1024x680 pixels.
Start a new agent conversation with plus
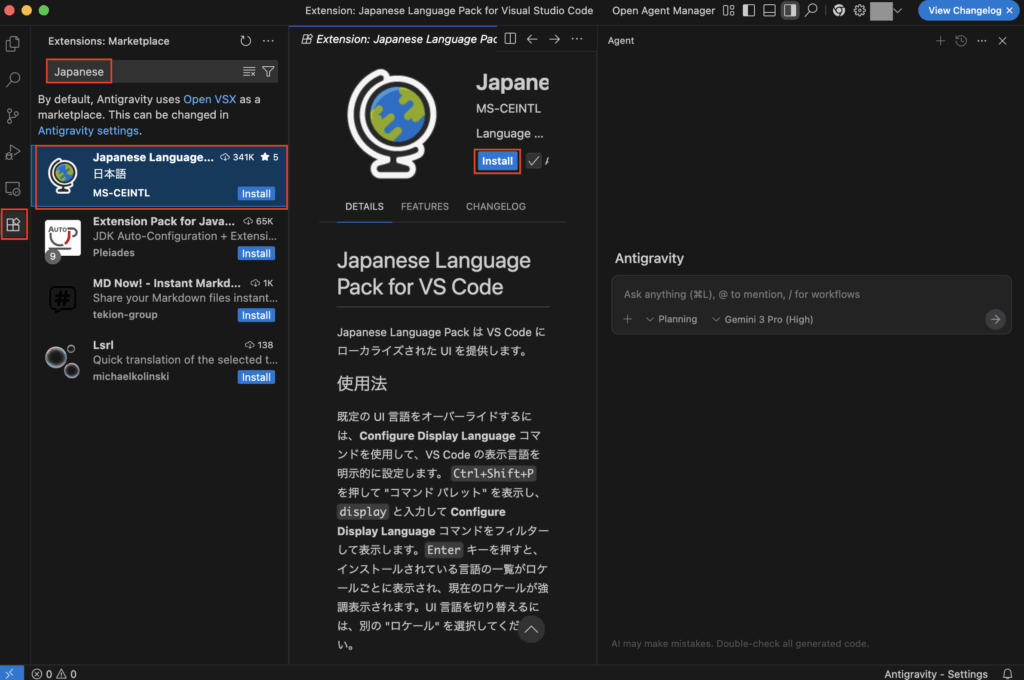coord(940,41)
